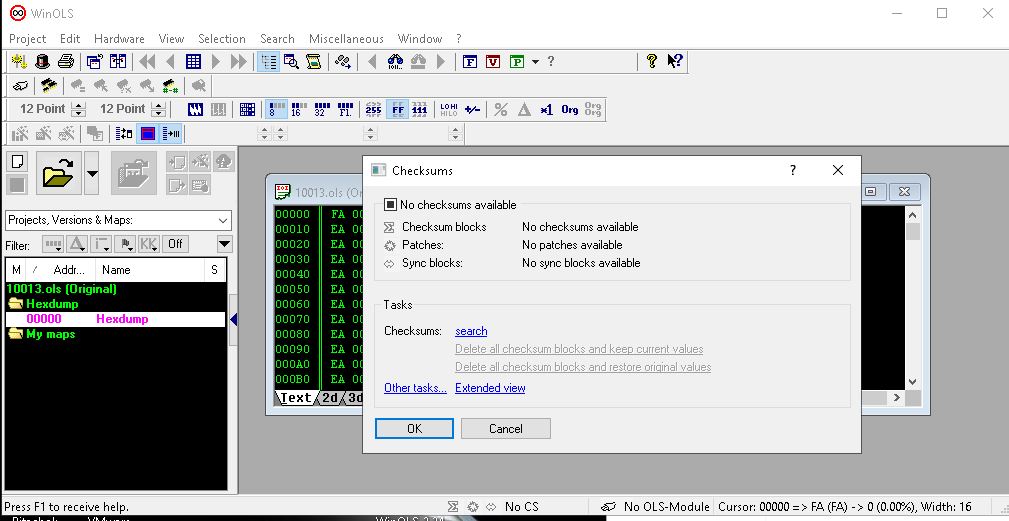Click the checksums search link
This screenshot has height=521, width=1009.
(x=471, y=331)
